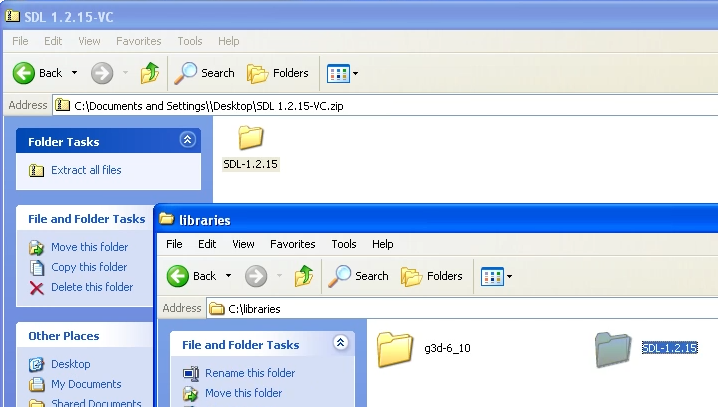Screen dimensions: 718x407
Task: Click the Up folder icon in libraries window
Action: [304, 276]
